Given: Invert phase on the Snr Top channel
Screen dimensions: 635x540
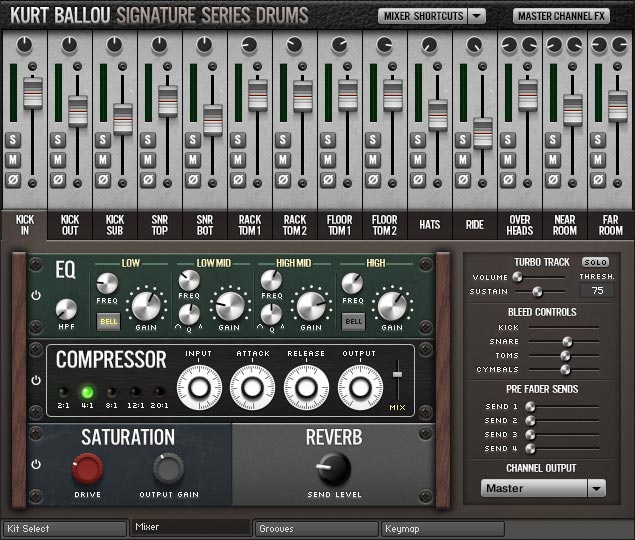Looking at the screenshot, I should [148, 179].
